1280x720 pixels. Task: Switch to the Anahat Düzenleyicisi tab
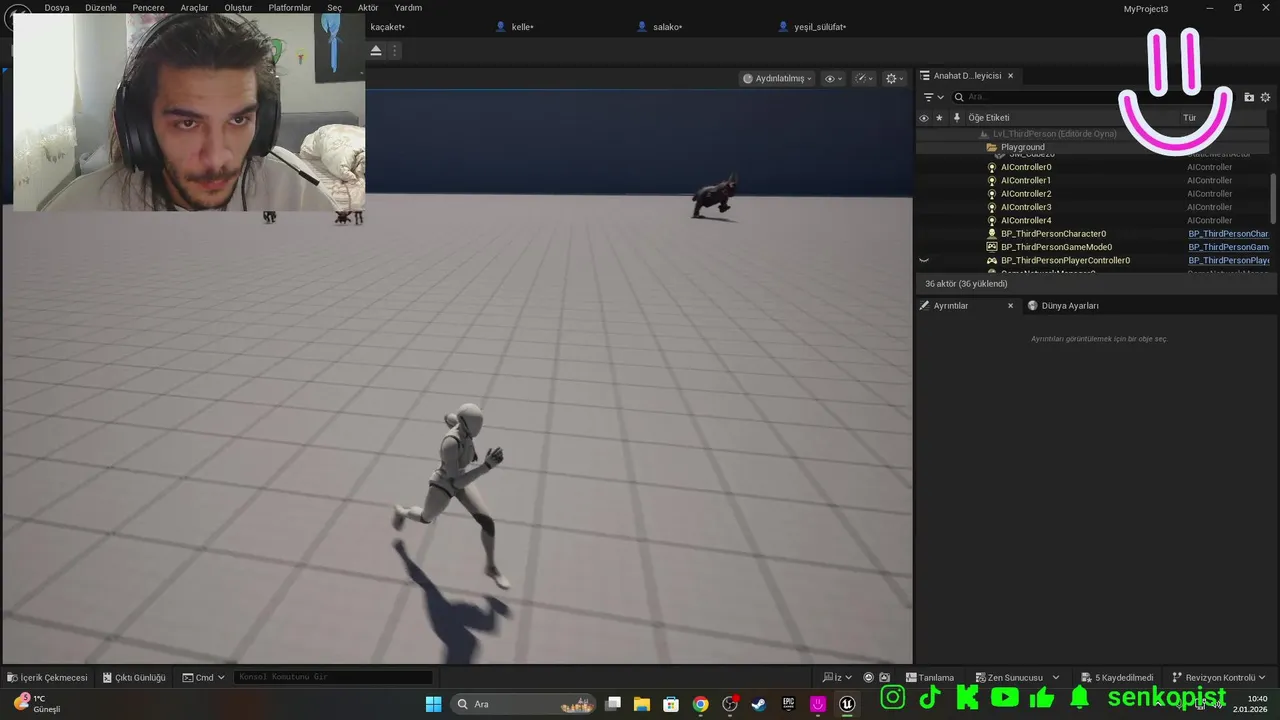(x=967, y=76)
